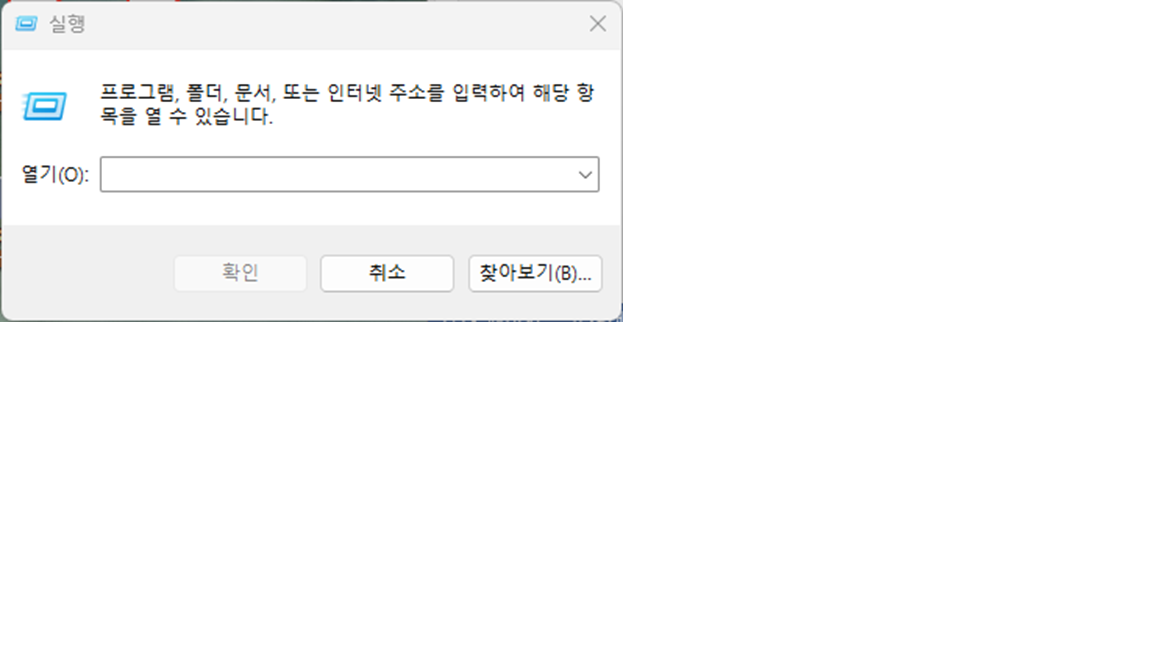Click the word 인터넷 in the description

[x=355, y=93]
